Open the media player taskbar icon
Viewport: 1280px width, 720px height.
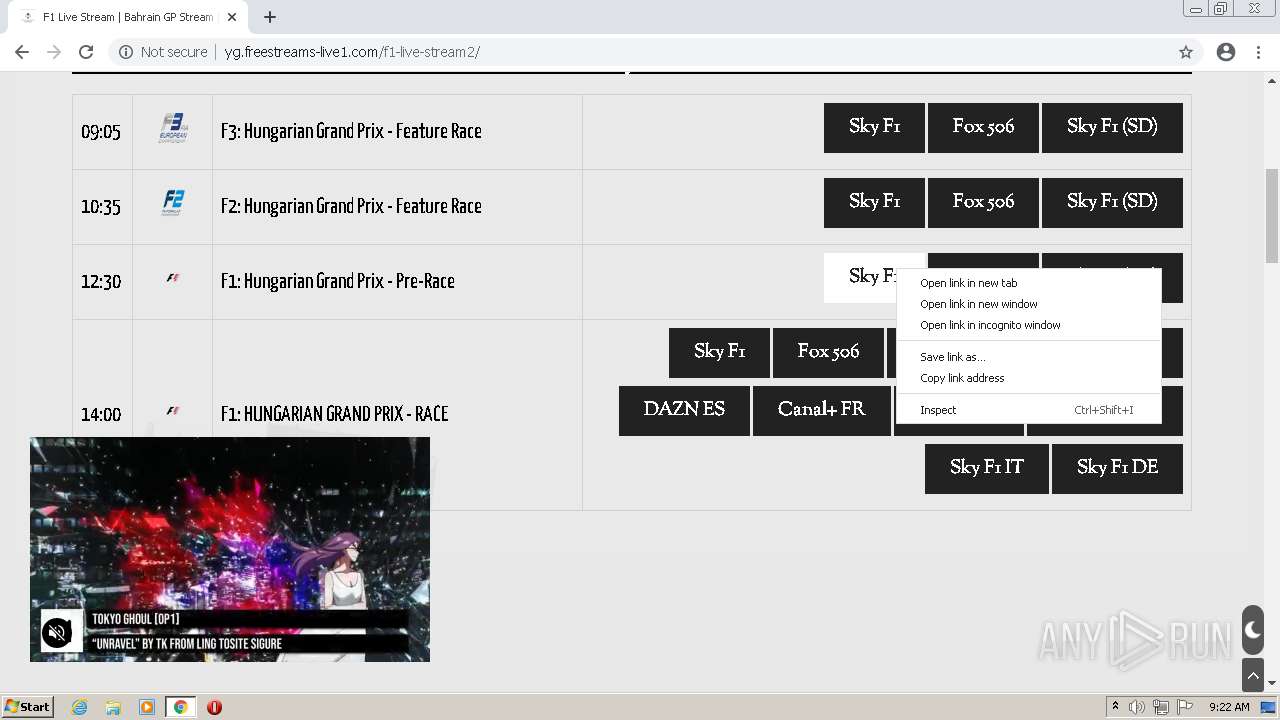pos(147,707)
